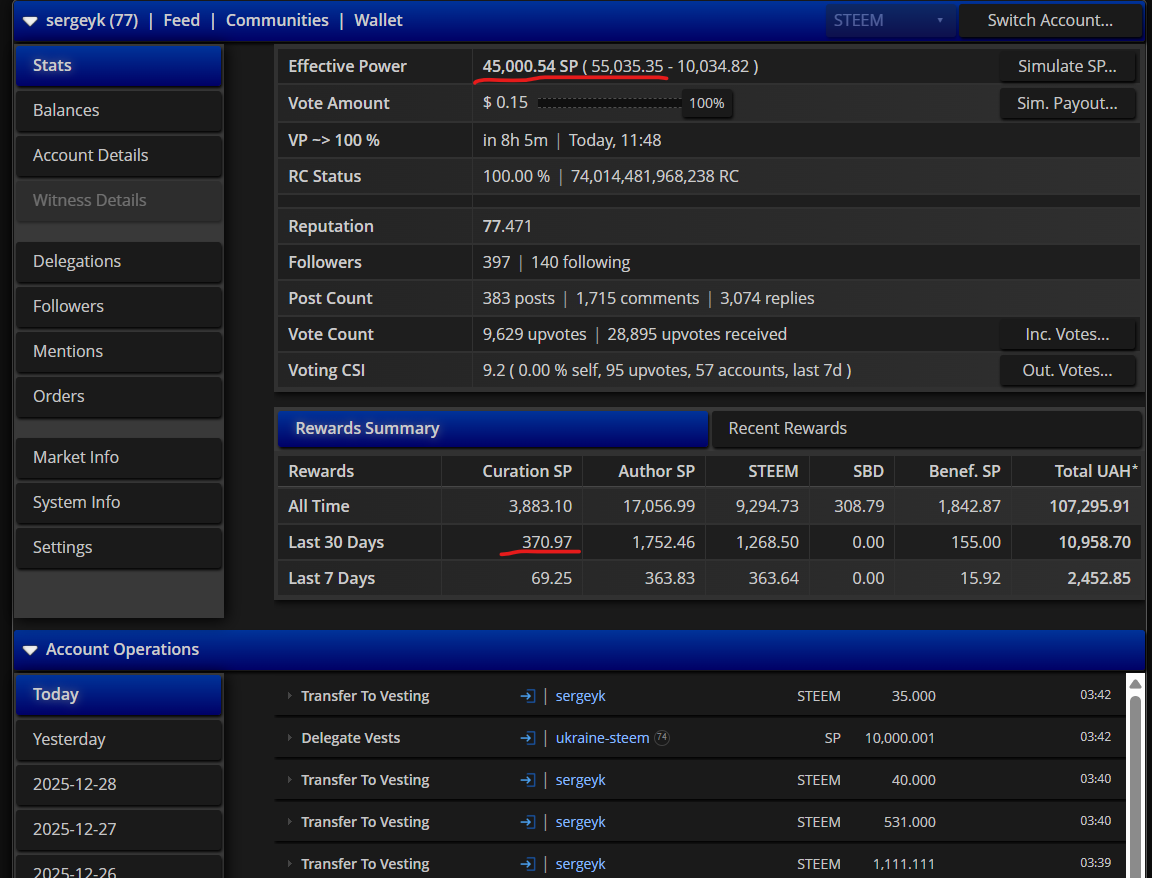Click the sergeyk (77) account name

click(x=92, y=21)
